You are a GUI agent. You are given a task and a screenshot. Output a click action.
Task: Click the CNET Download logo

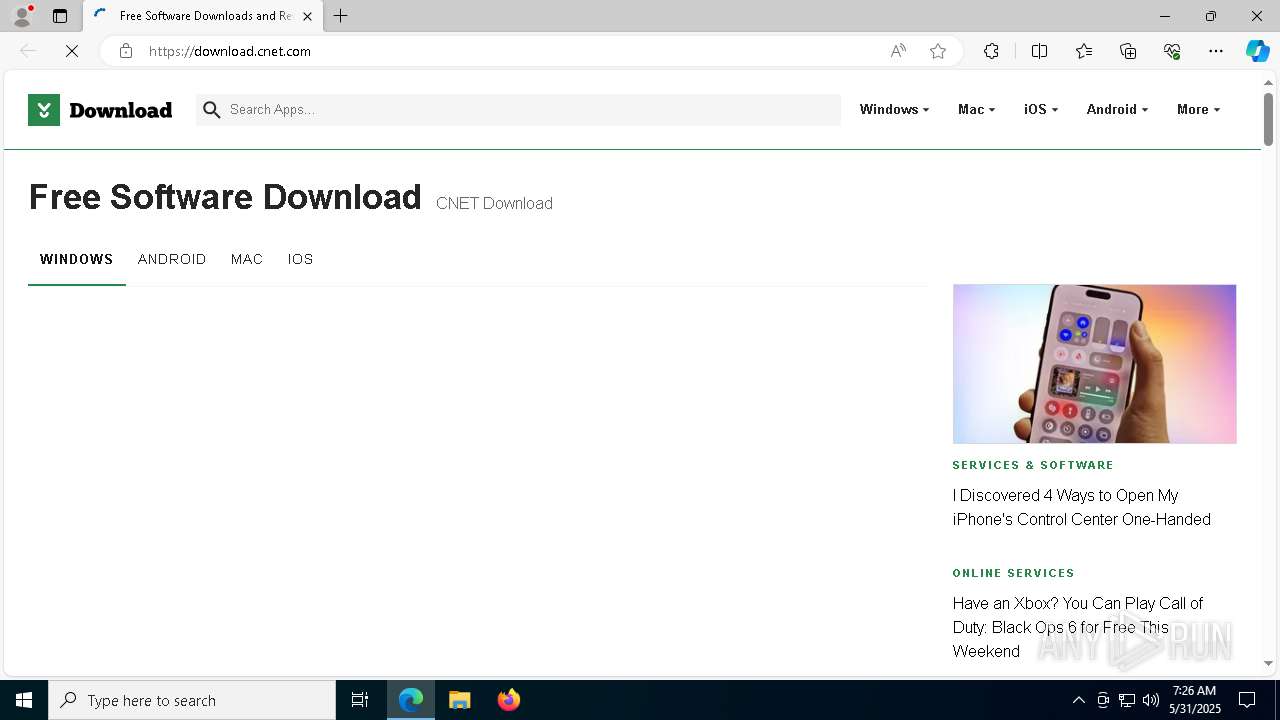pos(100,110)
